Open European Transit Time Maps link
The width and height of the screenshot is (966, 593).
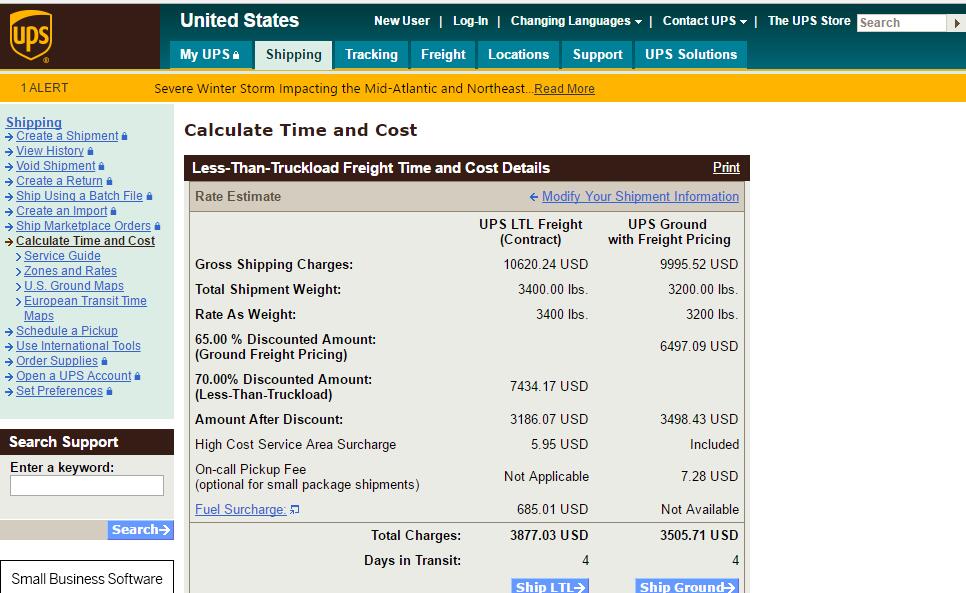click(85, 308)
